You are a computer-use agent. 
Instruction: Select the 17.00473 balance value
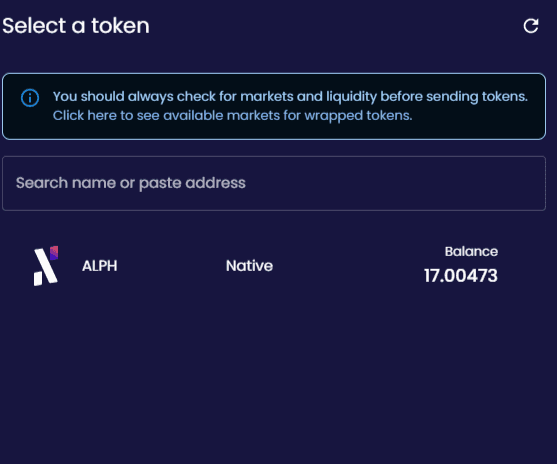(x=461, y=276)
